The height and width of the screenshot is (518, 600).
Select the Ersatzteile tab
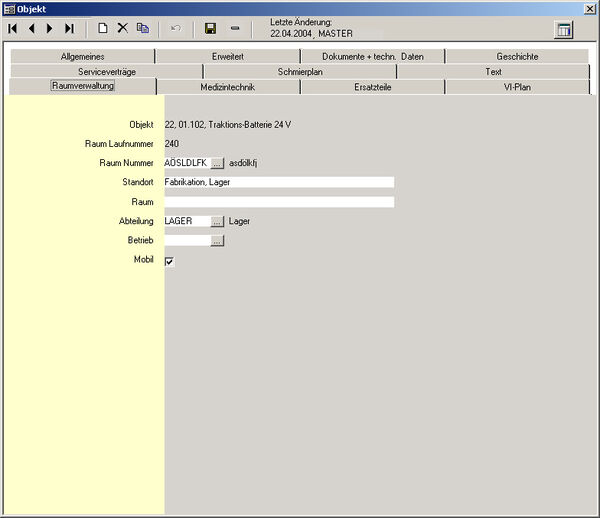click(x=372, y=87)
